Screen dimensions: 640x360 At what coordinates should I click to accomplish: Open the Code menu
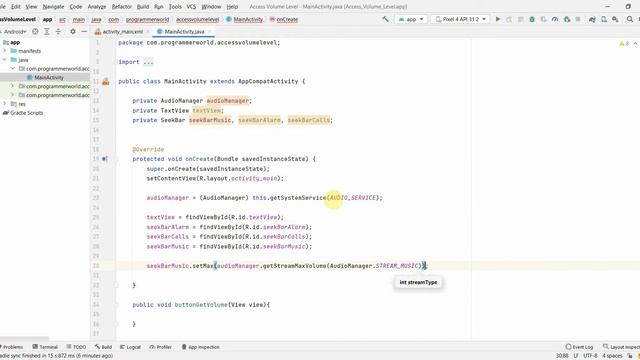pos(76,7)
